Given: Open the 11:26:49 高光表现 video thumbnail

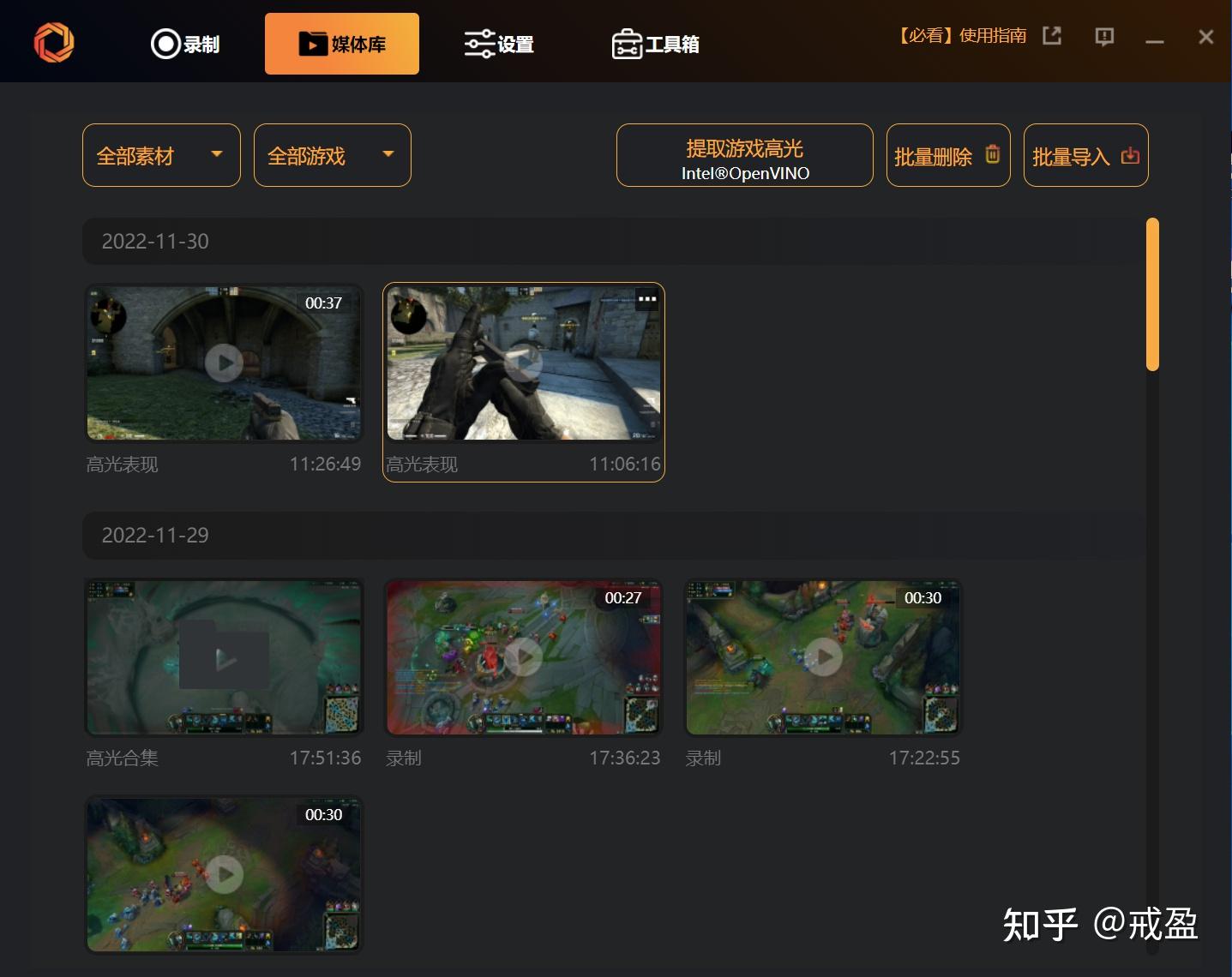Looking at the screenshot, I should tap(224, 363).
